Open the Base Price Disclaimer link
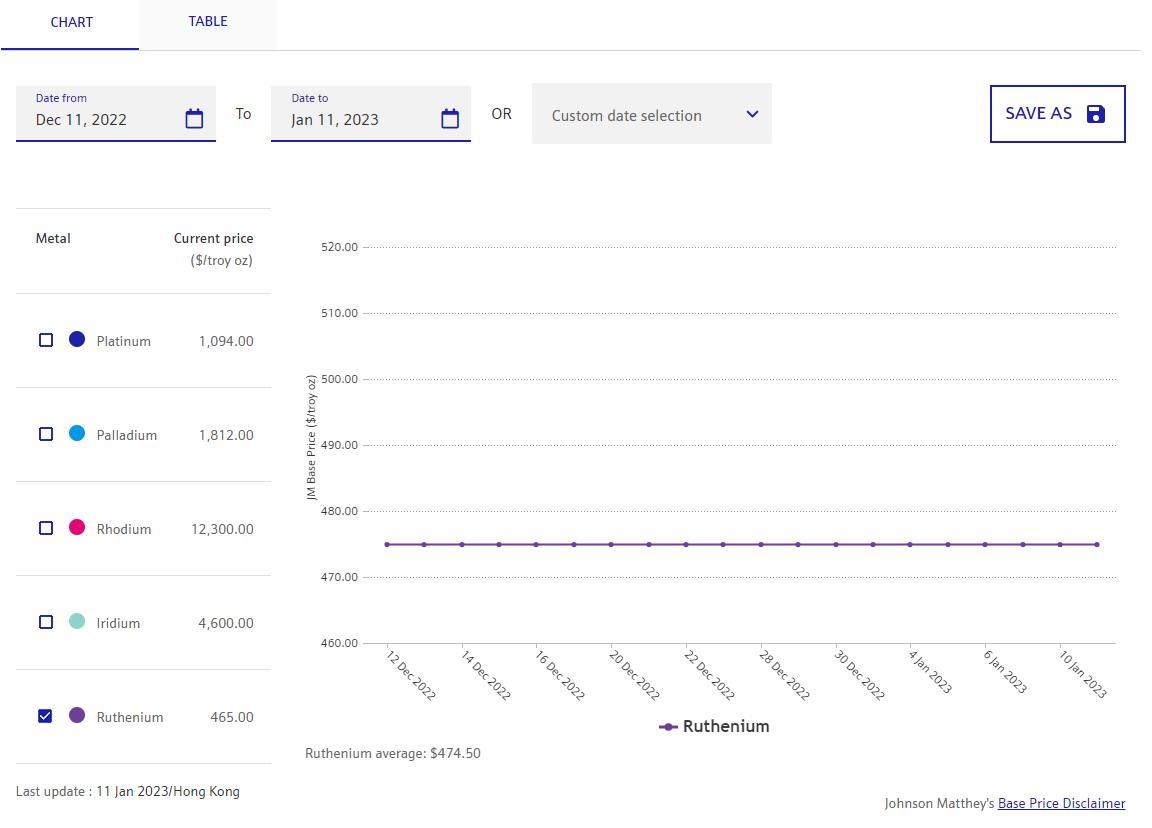 [1061, 803]
